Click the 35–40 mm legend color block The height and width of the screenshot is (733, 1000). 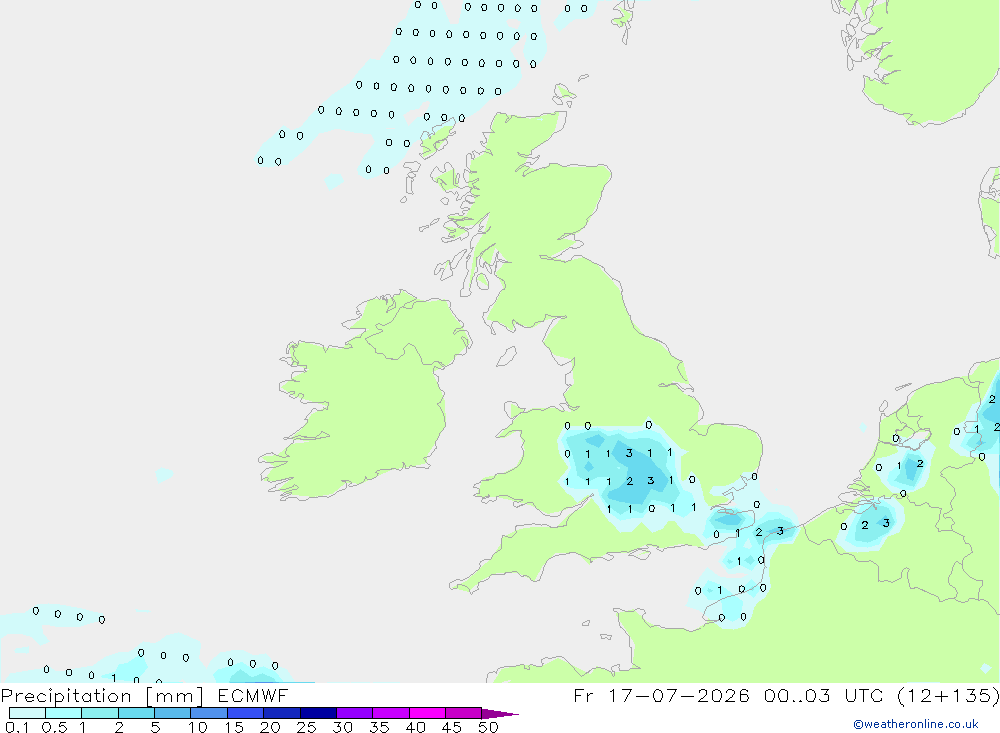click(x=391, y=713)
